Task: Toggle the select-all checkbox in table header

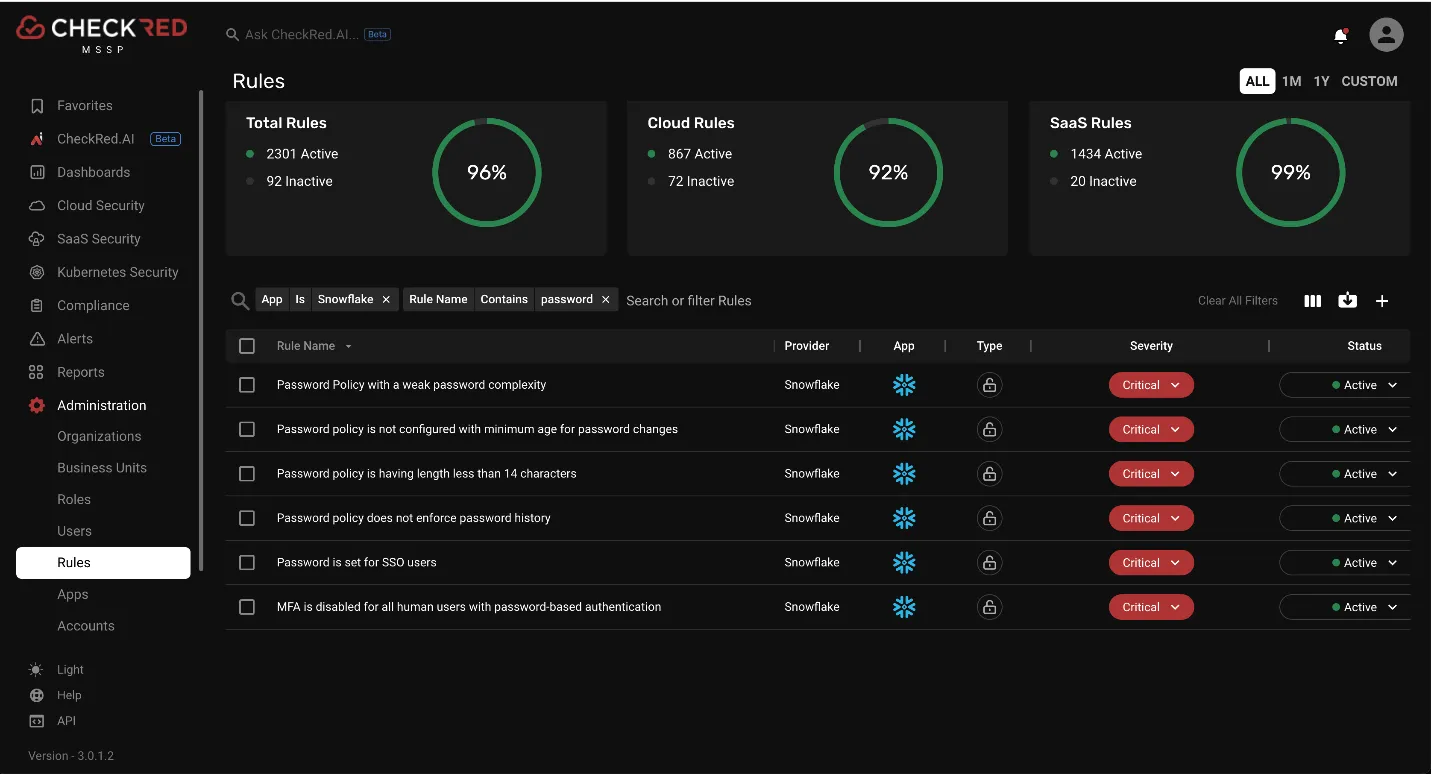Action: coord(247,346)
